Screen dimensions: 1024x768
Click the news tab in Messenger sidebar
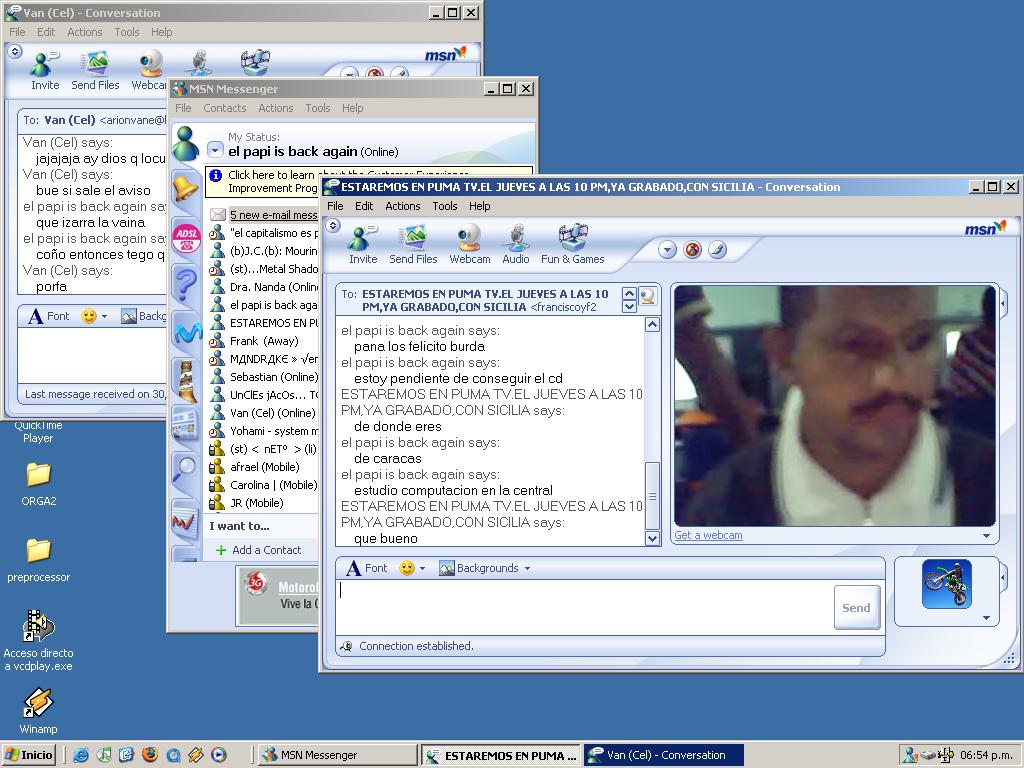click(x=185, y=424)
